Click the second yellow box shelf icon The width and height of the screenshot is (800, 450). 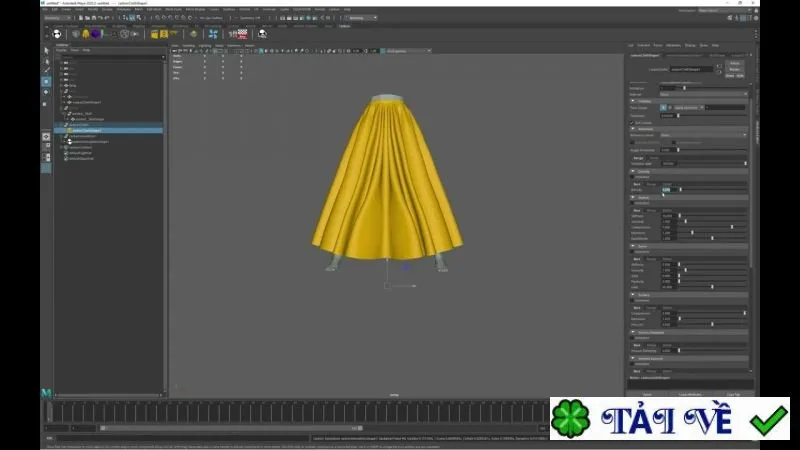(x=164, y=34)
